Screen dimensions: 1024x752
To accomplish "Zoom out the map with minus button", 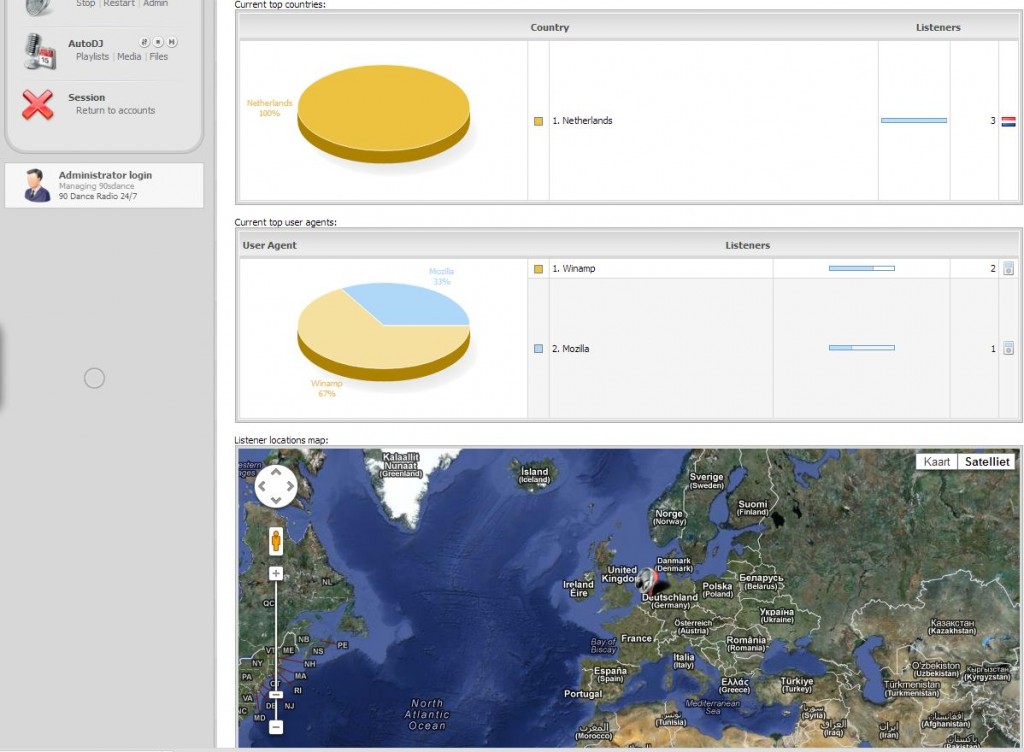I will [x=276, y=727].
